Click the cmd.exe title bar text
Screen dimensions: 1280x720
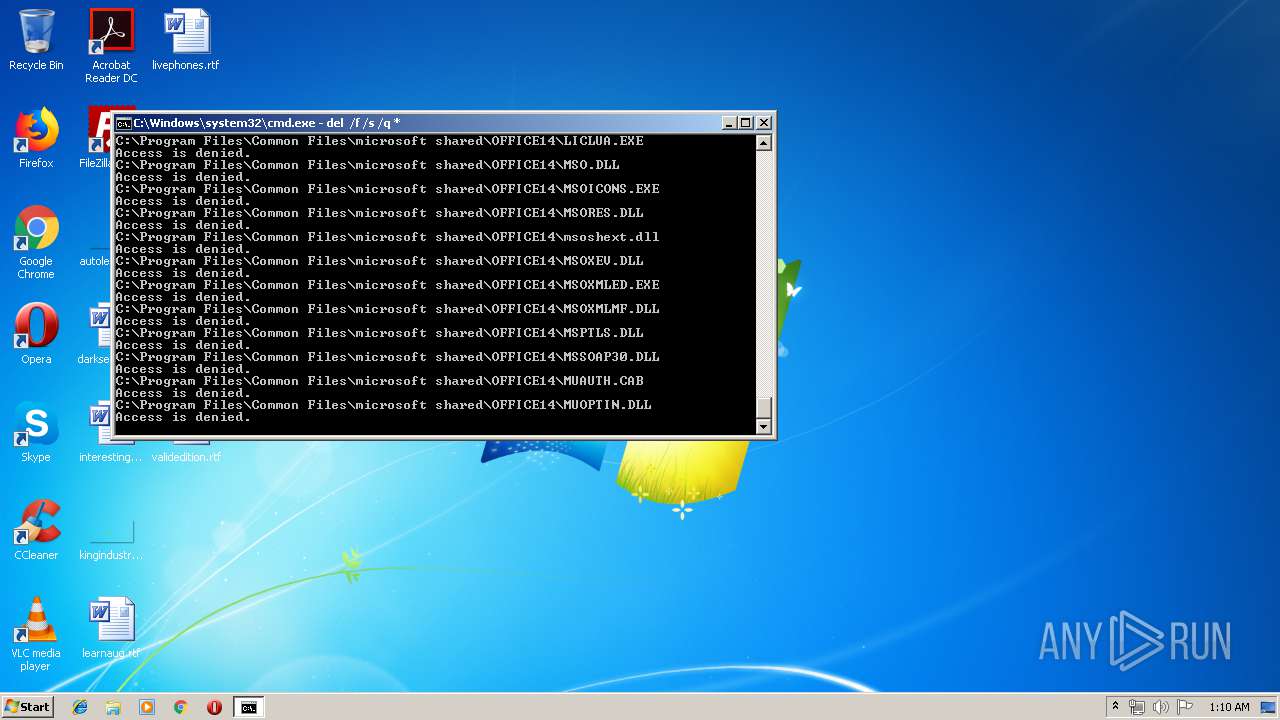[x=267, y=123]
